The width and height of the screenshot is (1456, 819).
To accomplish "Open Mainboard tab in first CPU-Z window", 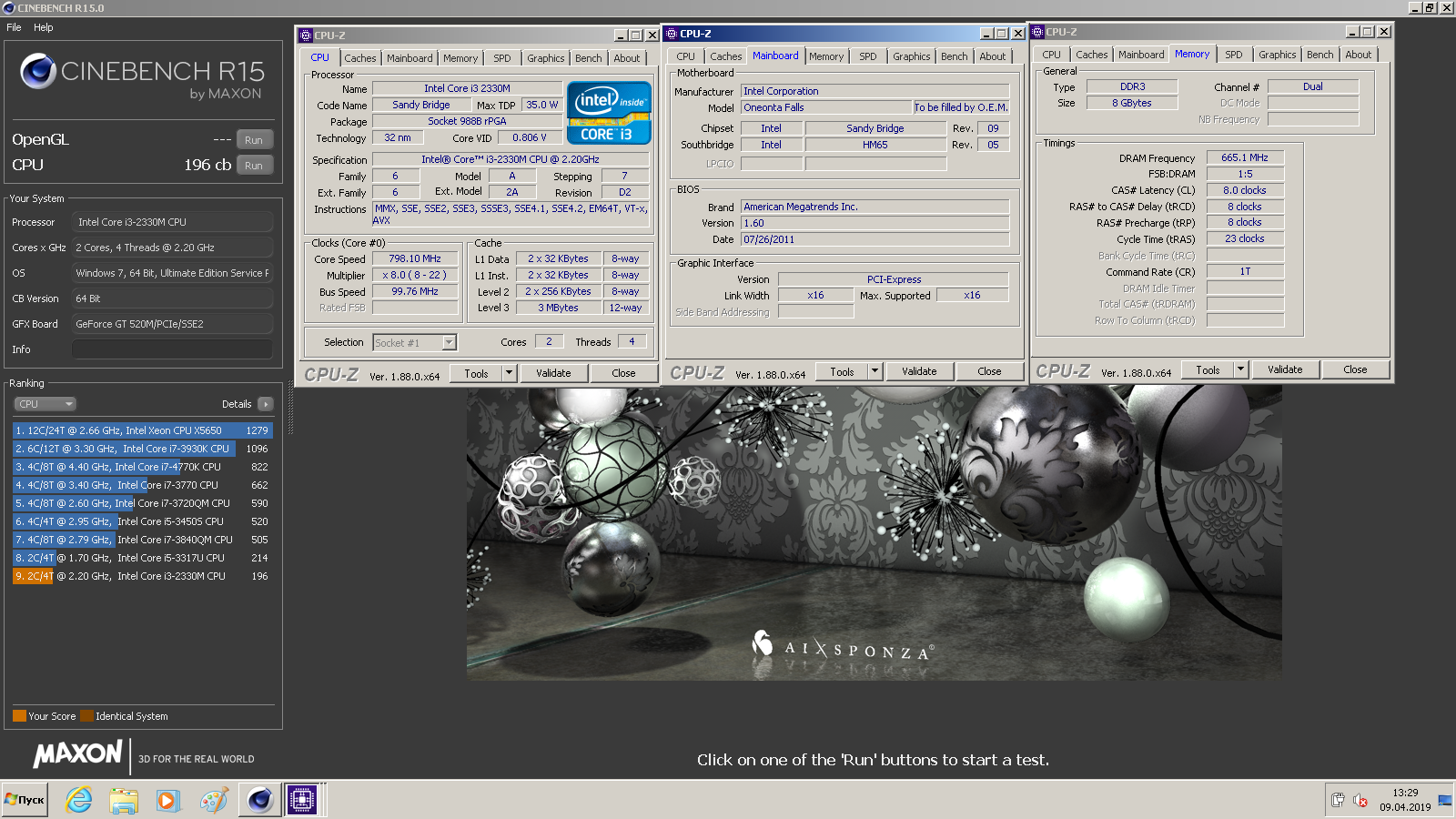I will pos(409,58).
